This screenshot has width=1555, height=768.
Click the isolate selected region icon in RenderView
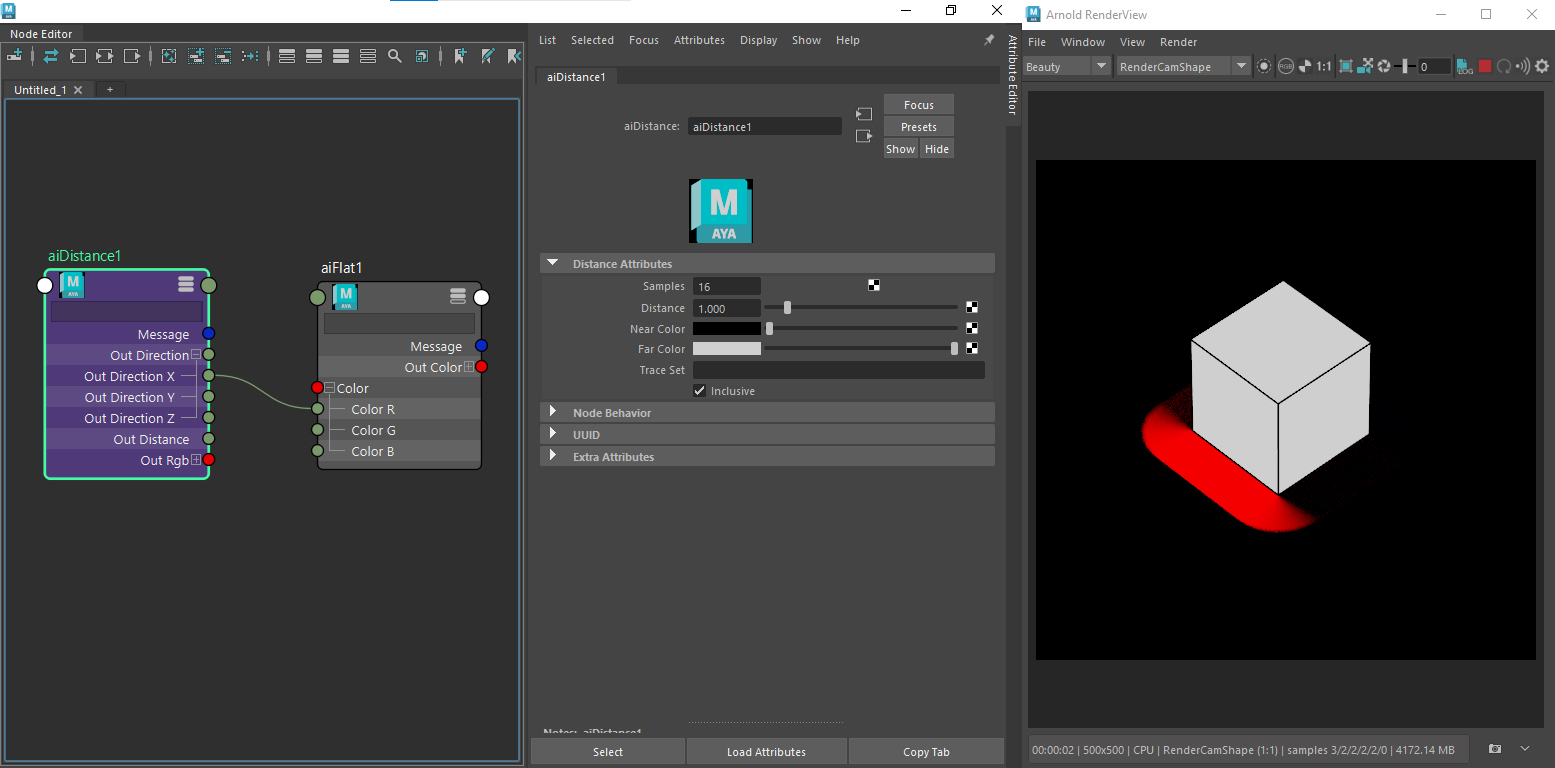click(1264, 66)
